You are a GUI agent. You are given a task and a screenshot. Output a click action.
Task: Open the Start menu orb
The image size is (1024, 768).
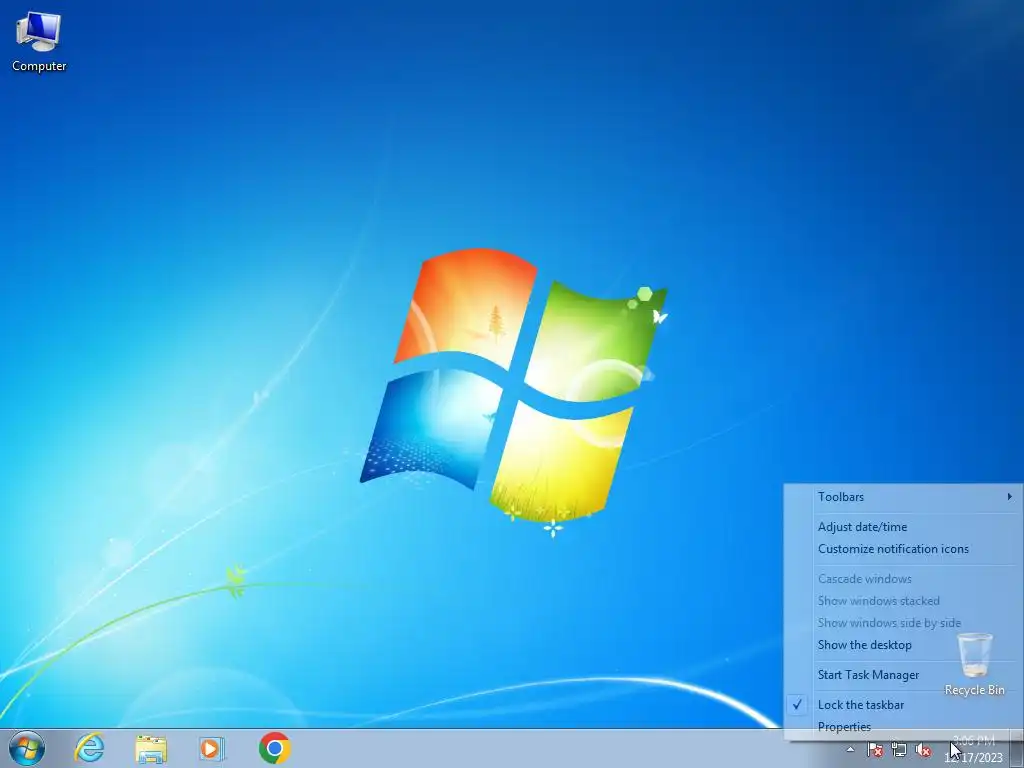coord(27,748)
